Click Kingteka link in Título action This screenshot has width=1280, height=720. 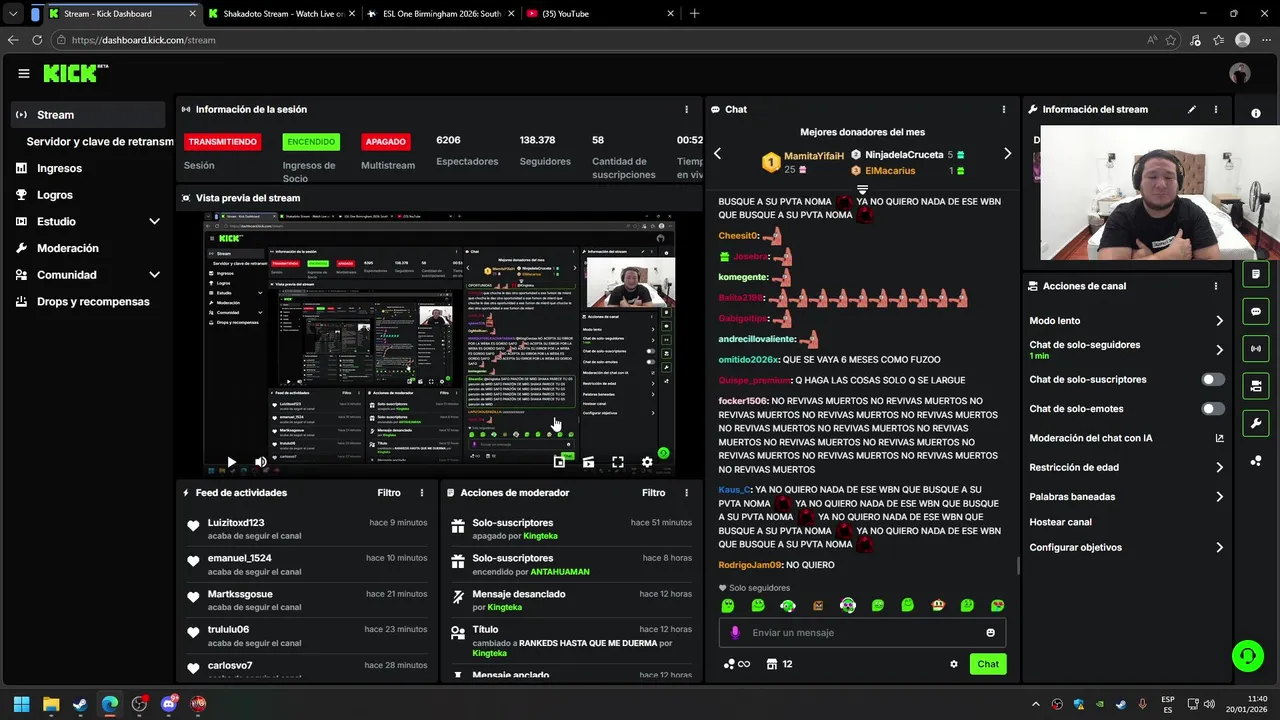[x=490, y=654]
